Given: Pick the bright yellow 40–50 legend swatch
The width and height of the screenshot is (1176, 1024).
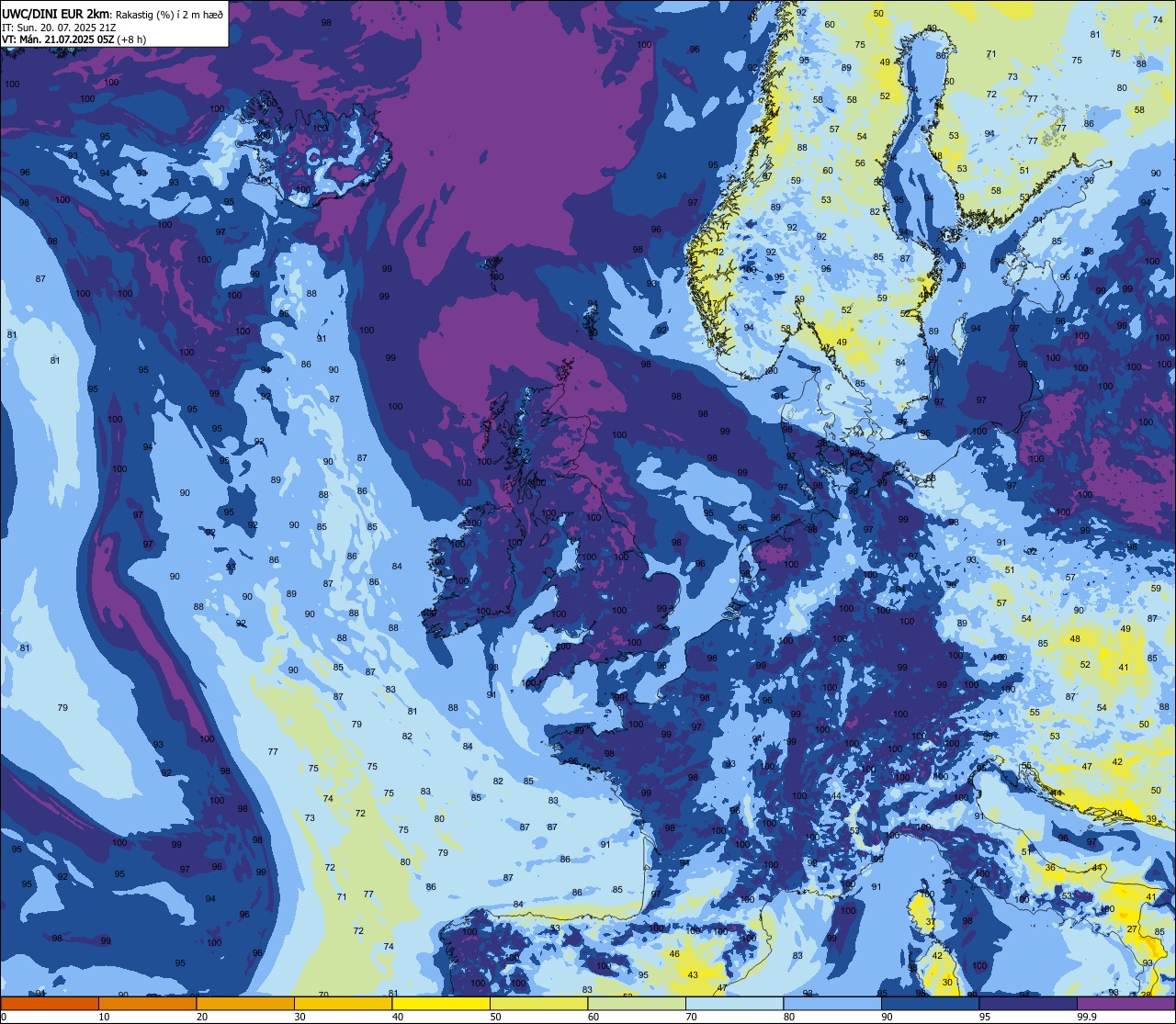Looking at the screenshot, I should [441, 1003].
